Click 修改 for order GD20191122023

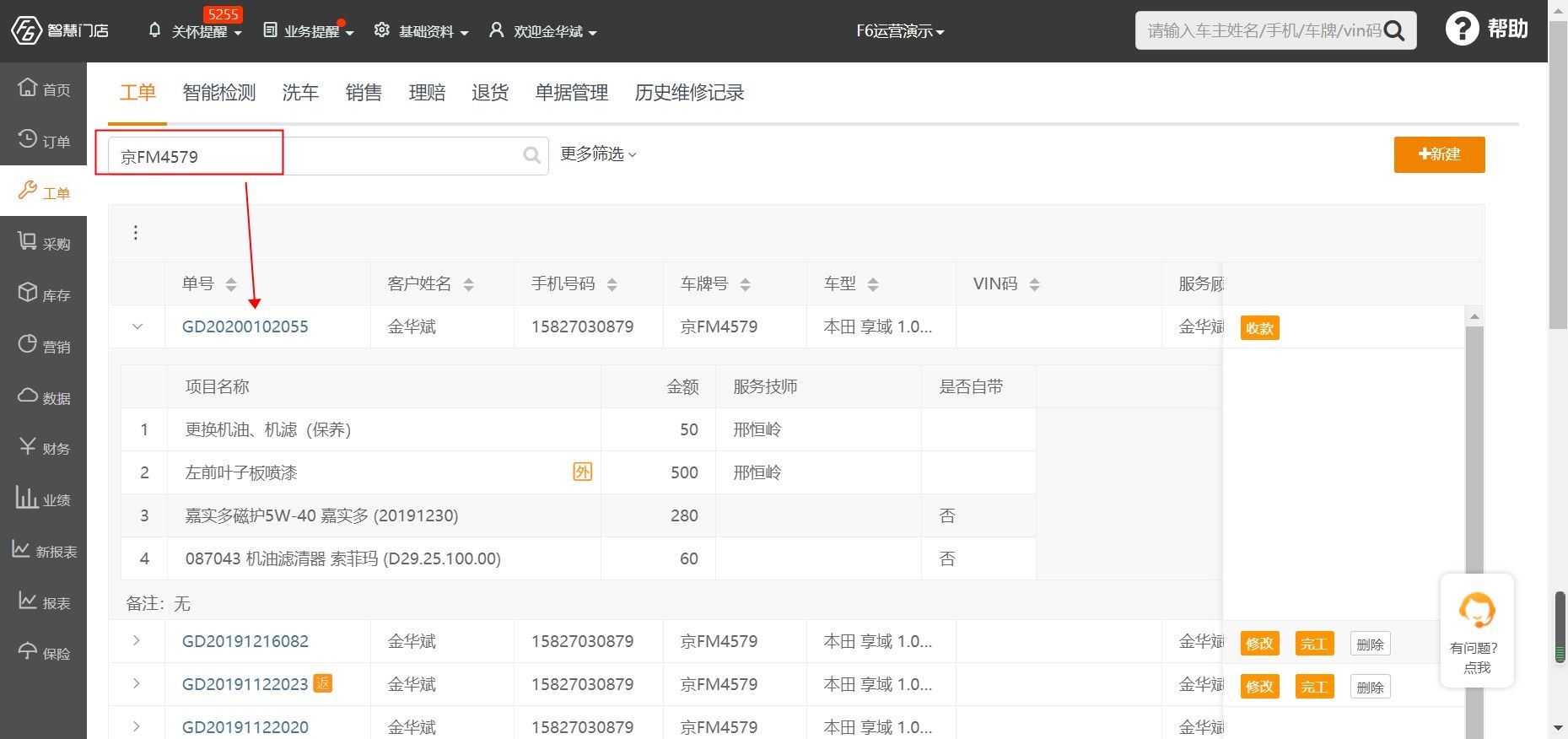click(x=1260, y=687)
